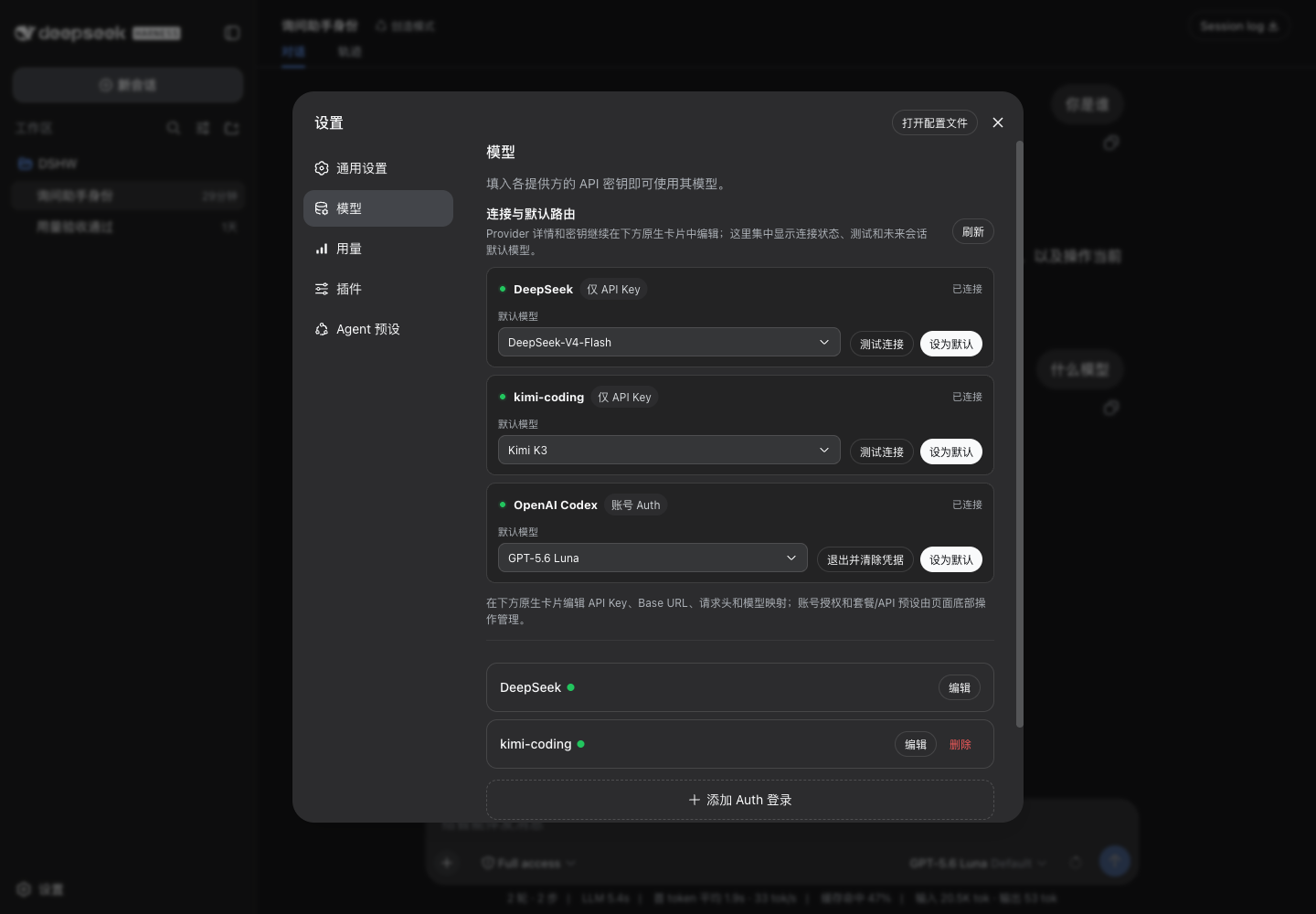Close the 设置 dialog with the X icon
1316x914 pixels.
pos(998,122)
